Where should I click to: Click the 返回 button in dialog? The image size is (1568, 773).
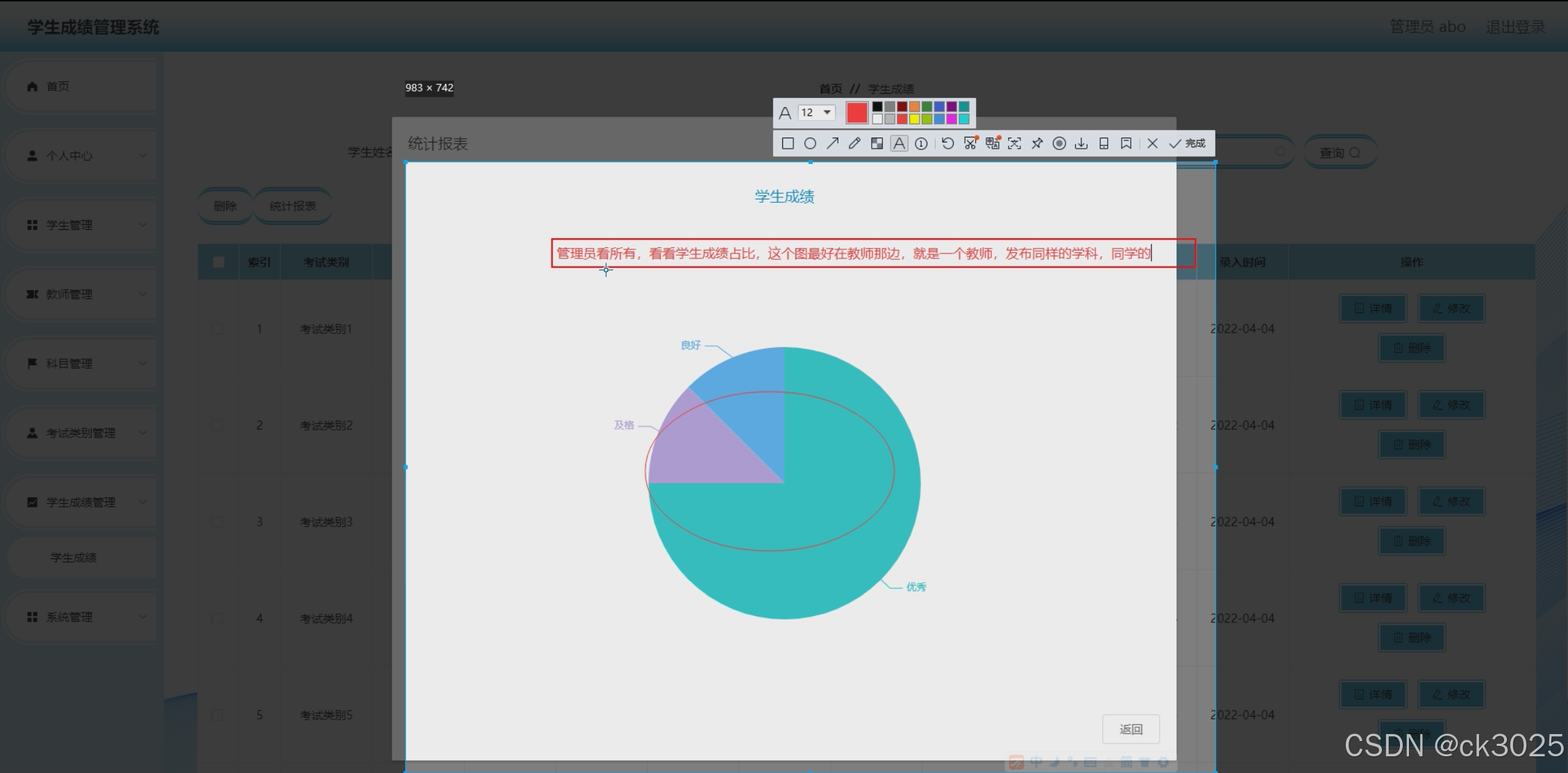click(x=1131, y=729)
